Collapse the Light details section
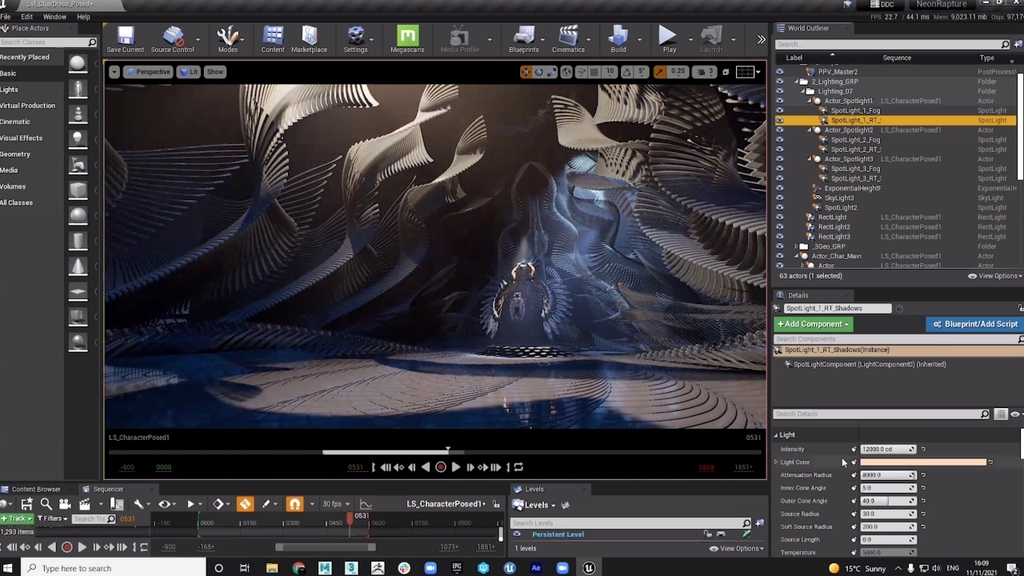Viewport: 1024px width, 576px height. pos(776,435)
